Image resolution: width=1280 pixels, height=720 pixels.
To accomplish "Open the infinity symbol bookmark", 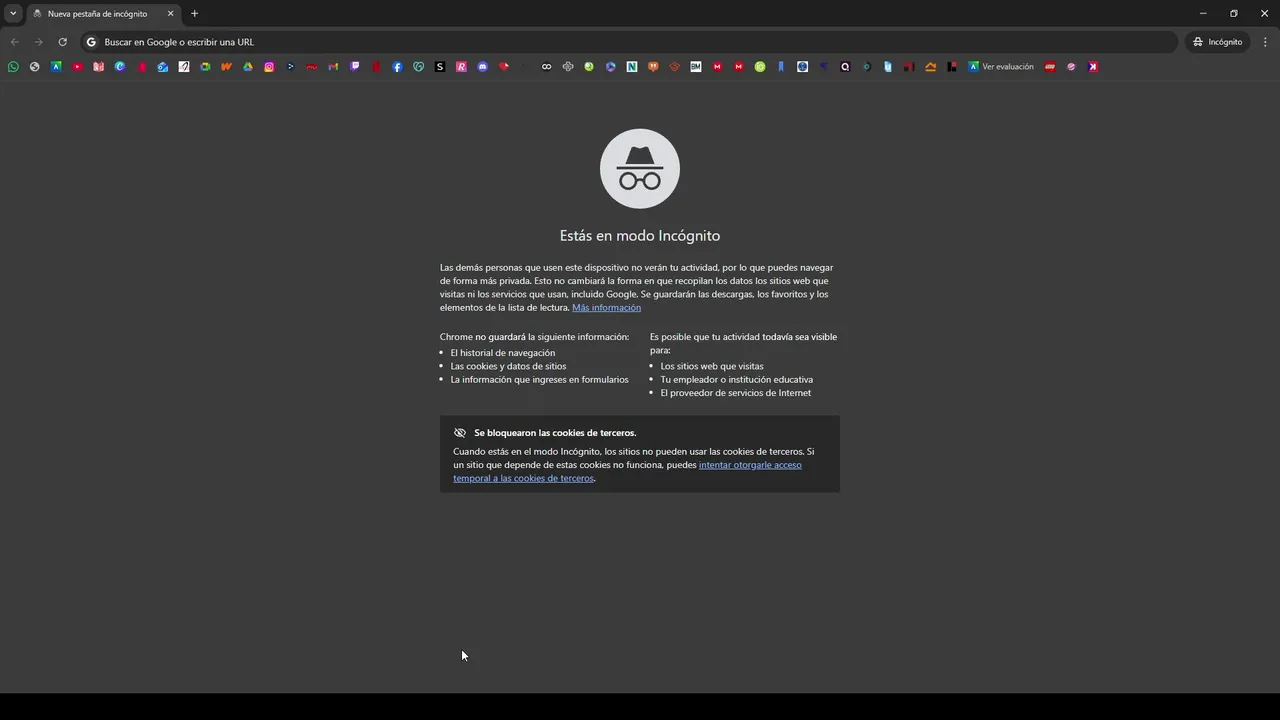I will coord(547,67).
